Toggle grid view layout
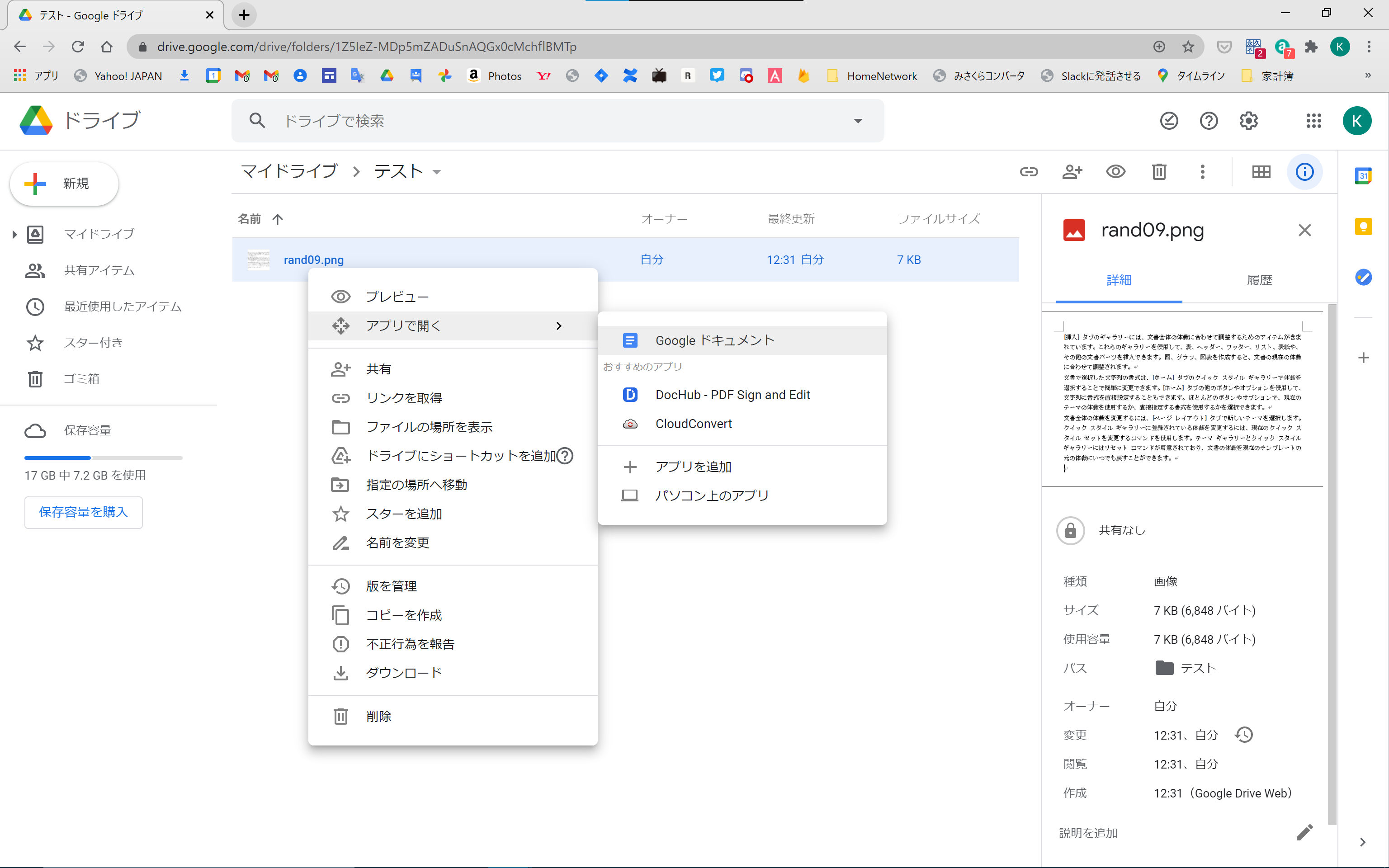The image size is (1389, 868). (x=1261, y=172)
